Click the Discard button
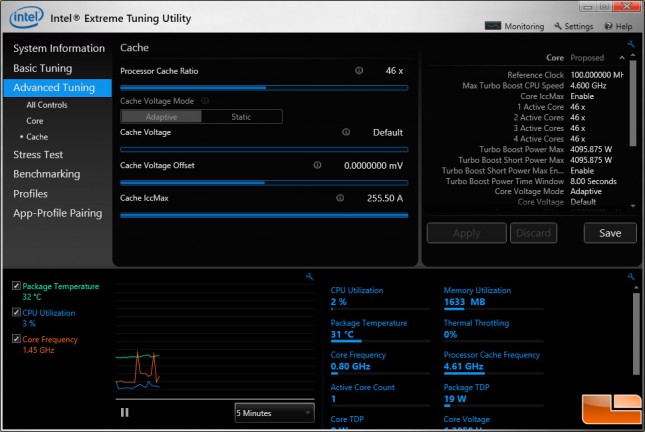 click(x=534, y=233)
